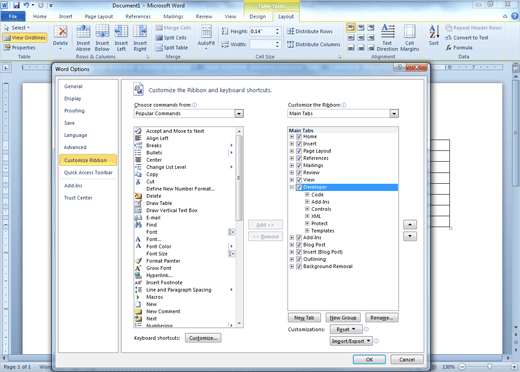Uncheck the Home tab checkbox
The image size is (520, 372).
pyautogui.click(x=299, y=137)
